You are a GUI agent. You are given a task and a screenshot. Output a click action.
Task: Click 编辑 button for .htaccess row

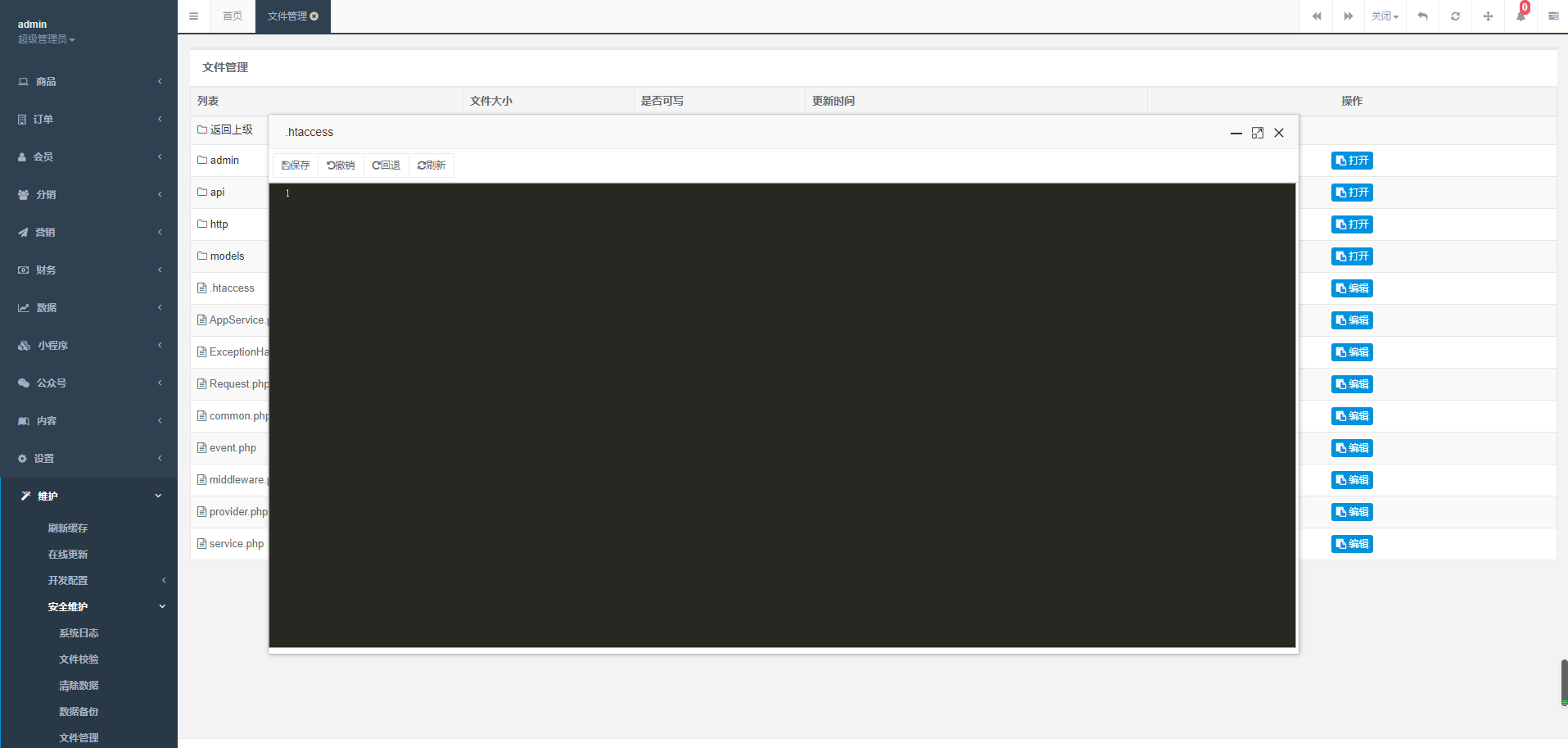click(1352, 288)
